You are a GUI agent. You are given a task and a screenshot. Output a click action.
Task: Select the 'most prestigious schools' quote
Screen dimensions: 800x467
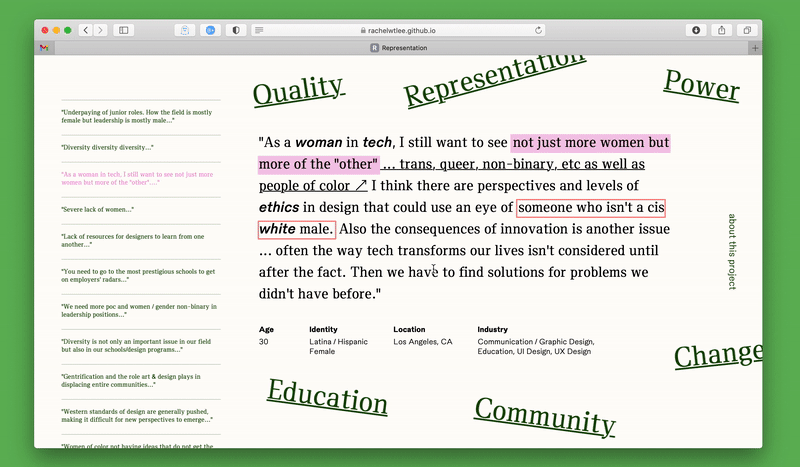click(138, 276)
